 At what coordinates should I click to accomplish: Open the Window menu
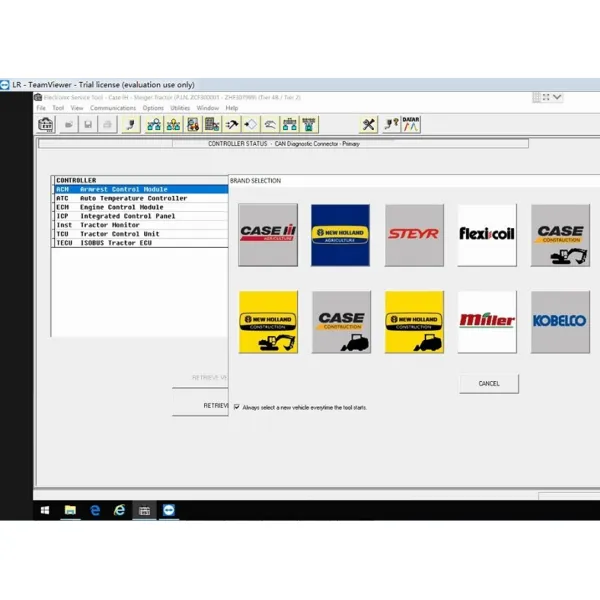click(208, 108)
